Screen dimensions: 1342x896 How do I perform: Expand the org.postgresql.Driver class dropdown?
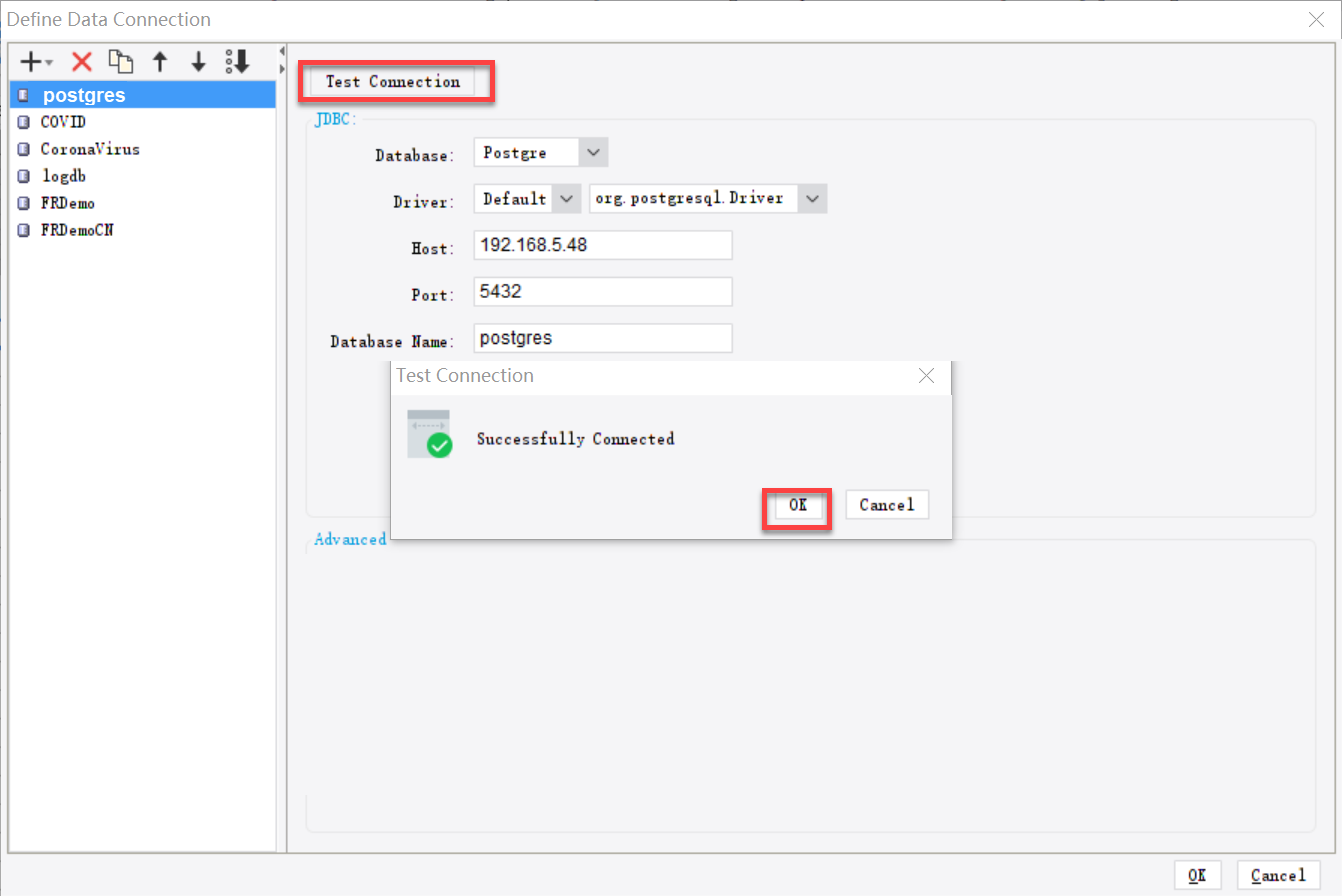tap(812, 198)
